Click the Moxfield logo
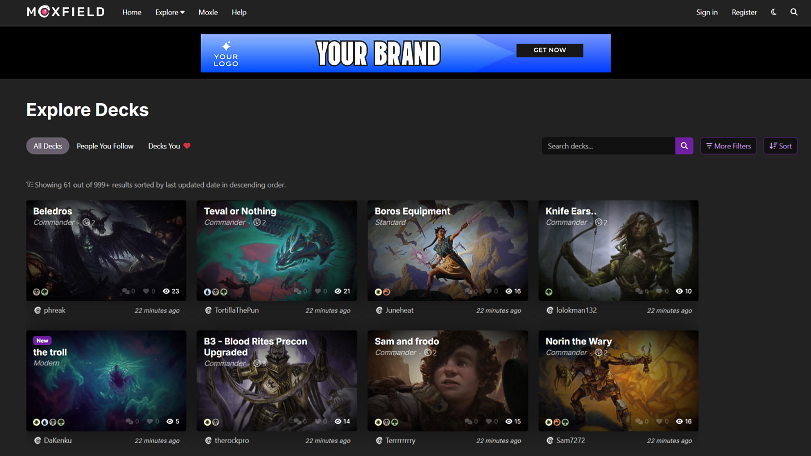 click(65, 12)
